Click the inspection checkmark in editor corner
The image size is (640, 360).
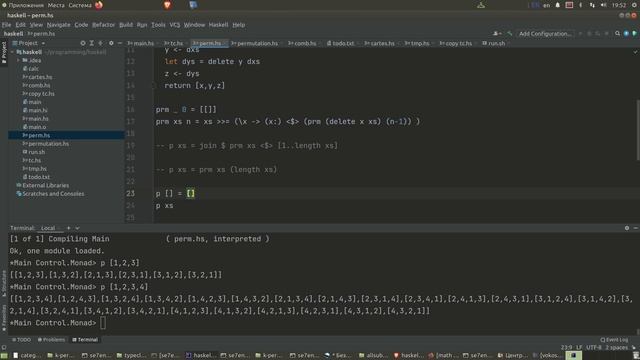[x=635, y=52]
